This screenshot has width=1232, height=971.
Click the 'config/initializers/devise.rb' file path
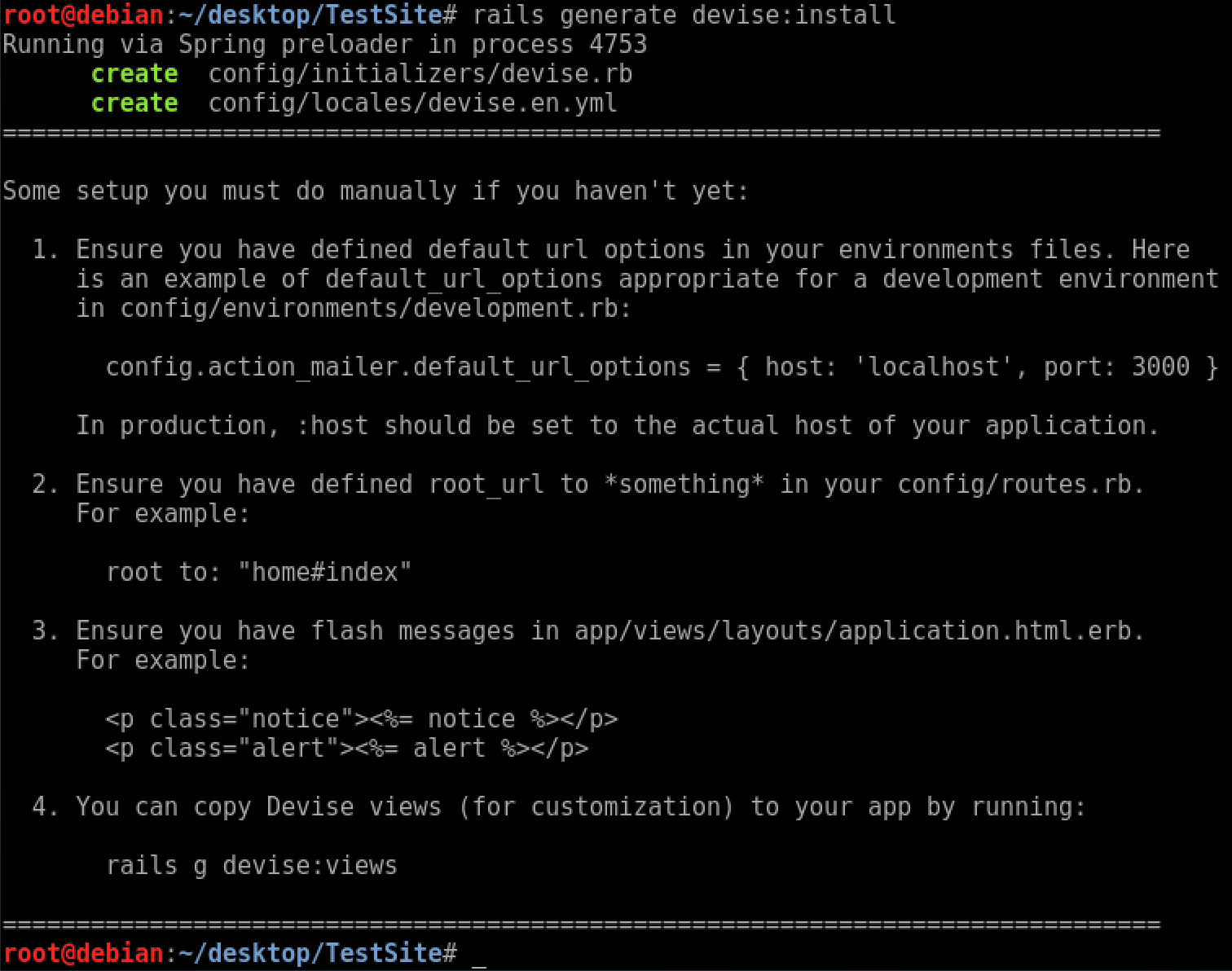coord(420,74)
